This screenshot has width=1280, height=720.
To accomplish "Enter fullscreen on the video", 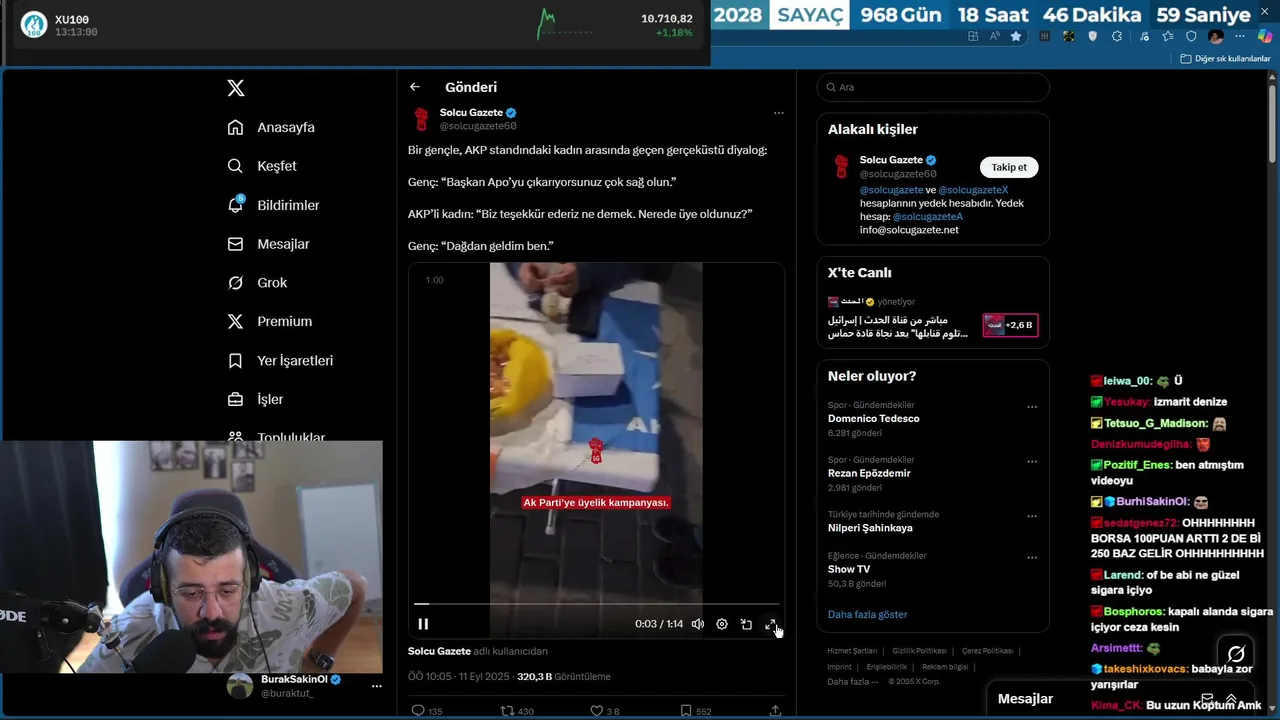I will point(771,624).
